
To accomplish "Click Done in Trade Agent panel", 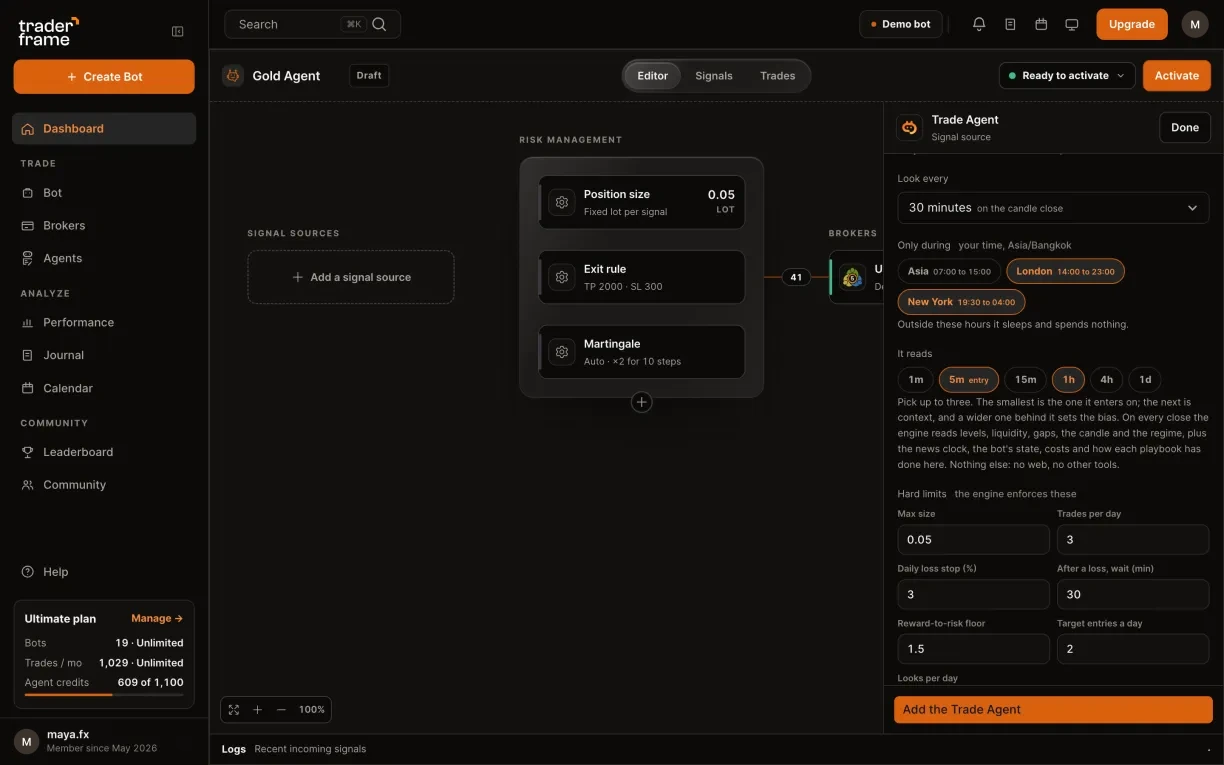I will tap(1185, 127).
